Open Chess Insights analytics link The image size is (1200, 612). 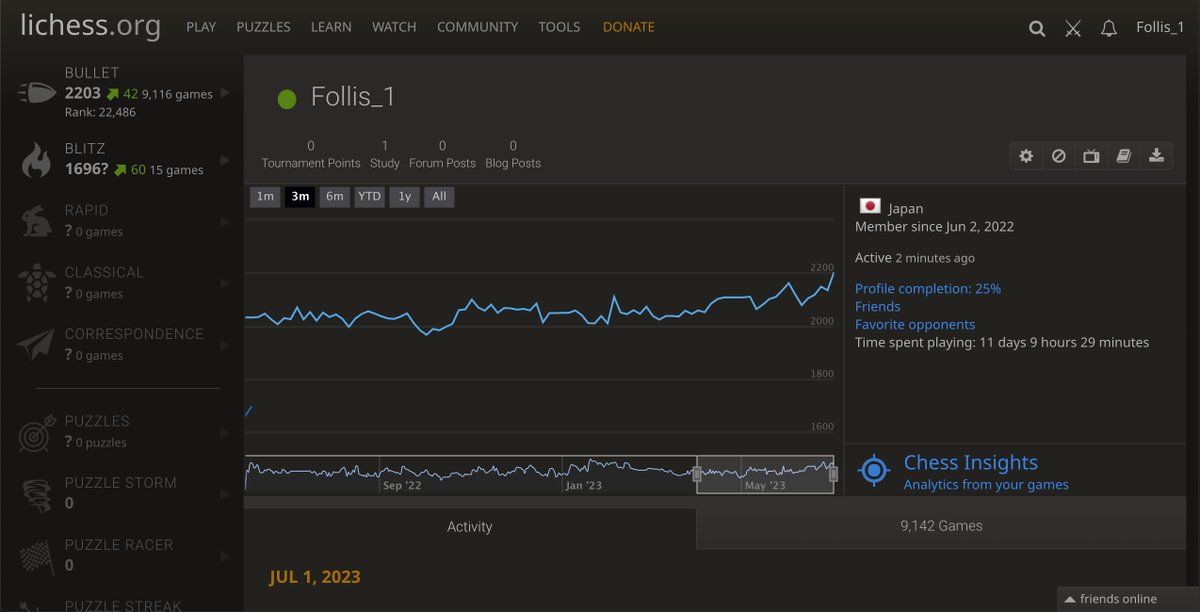coord(986,484)
